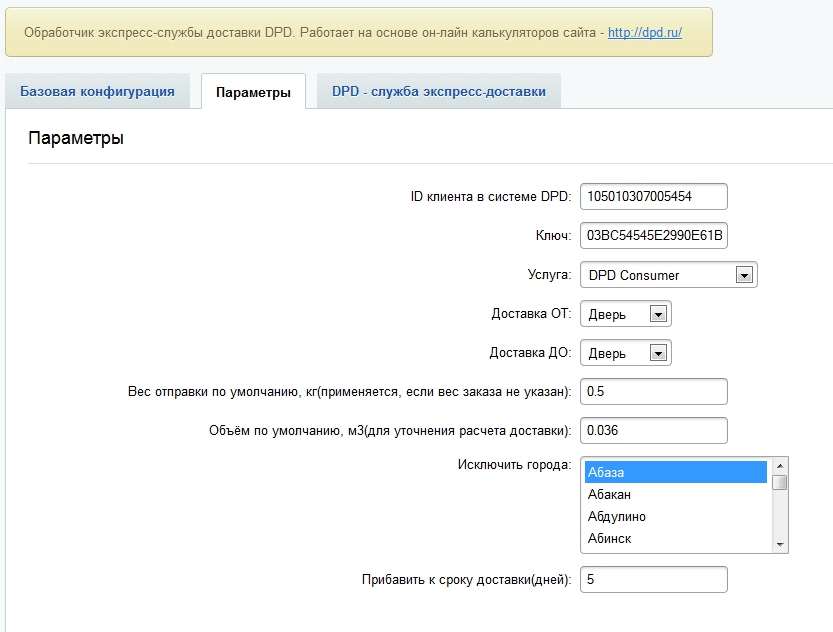Click the default weight field (0.5)

click(653, 391)
